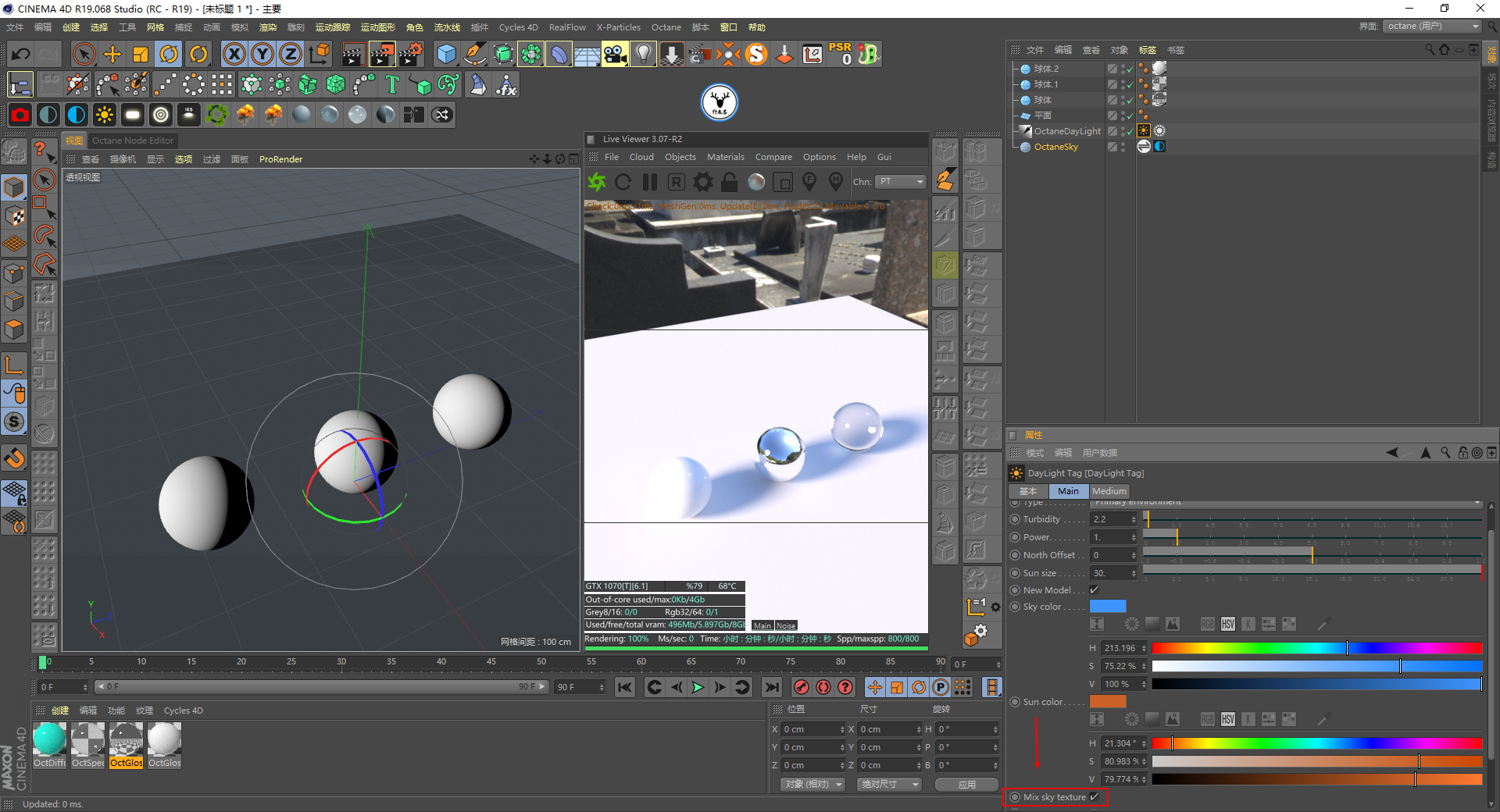Select the Scale tool

point(141,54)
